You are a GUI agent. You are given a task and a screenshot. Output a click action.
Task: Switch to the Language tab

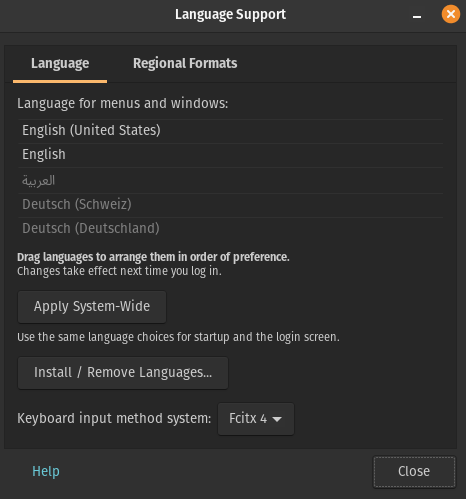(x=60, y=64)
